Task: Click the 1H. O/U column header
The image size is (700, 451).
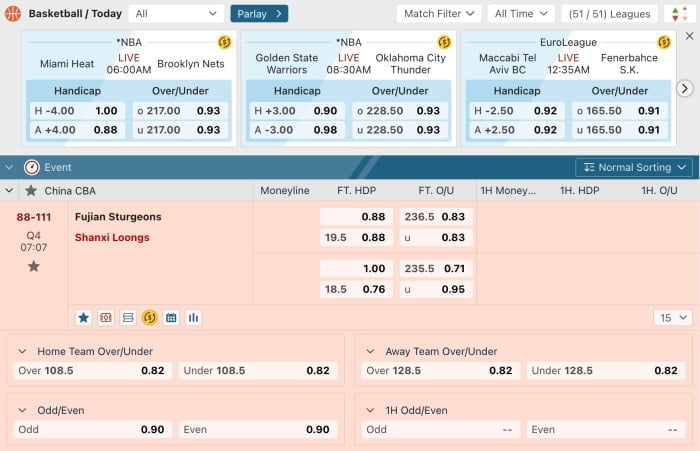Action: click(659, 191)
